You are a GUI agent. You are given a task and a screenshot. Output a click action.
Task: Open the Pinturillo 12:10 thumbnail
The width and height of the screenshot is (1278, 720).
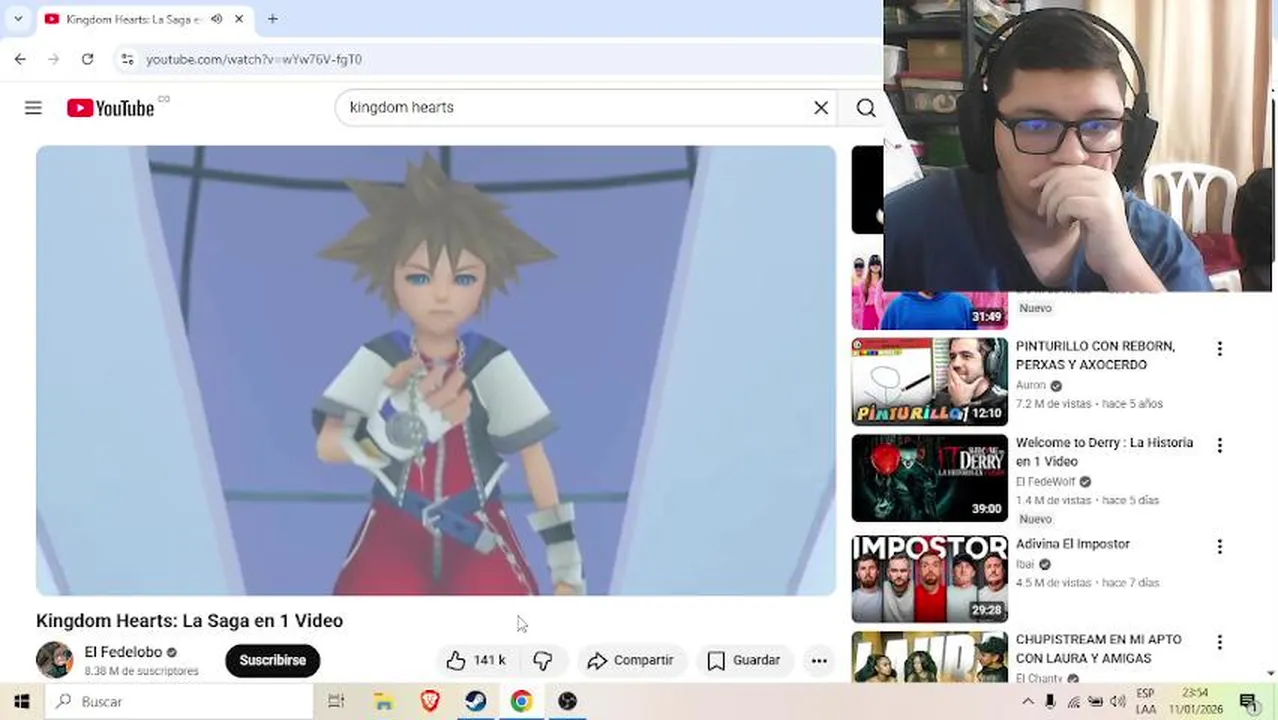pos(930,382)
